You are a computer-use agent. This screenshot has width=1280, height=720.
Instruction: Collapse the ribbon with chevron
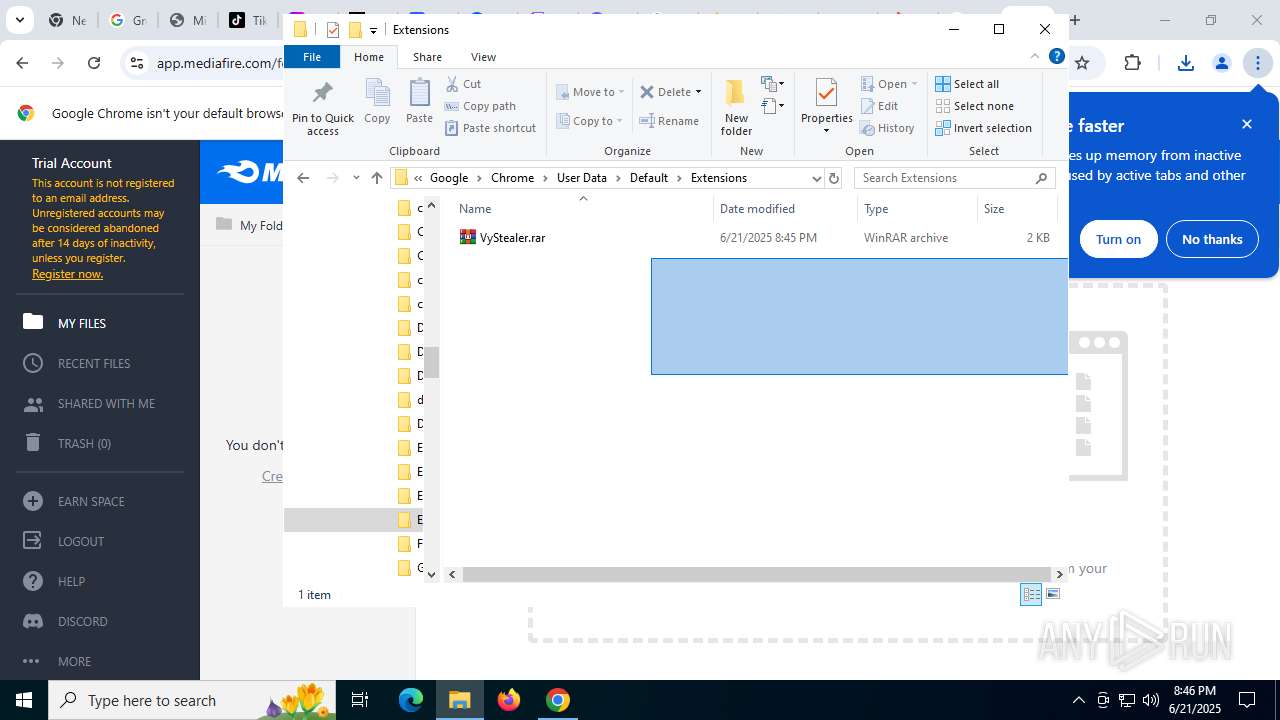(1035, 57)
